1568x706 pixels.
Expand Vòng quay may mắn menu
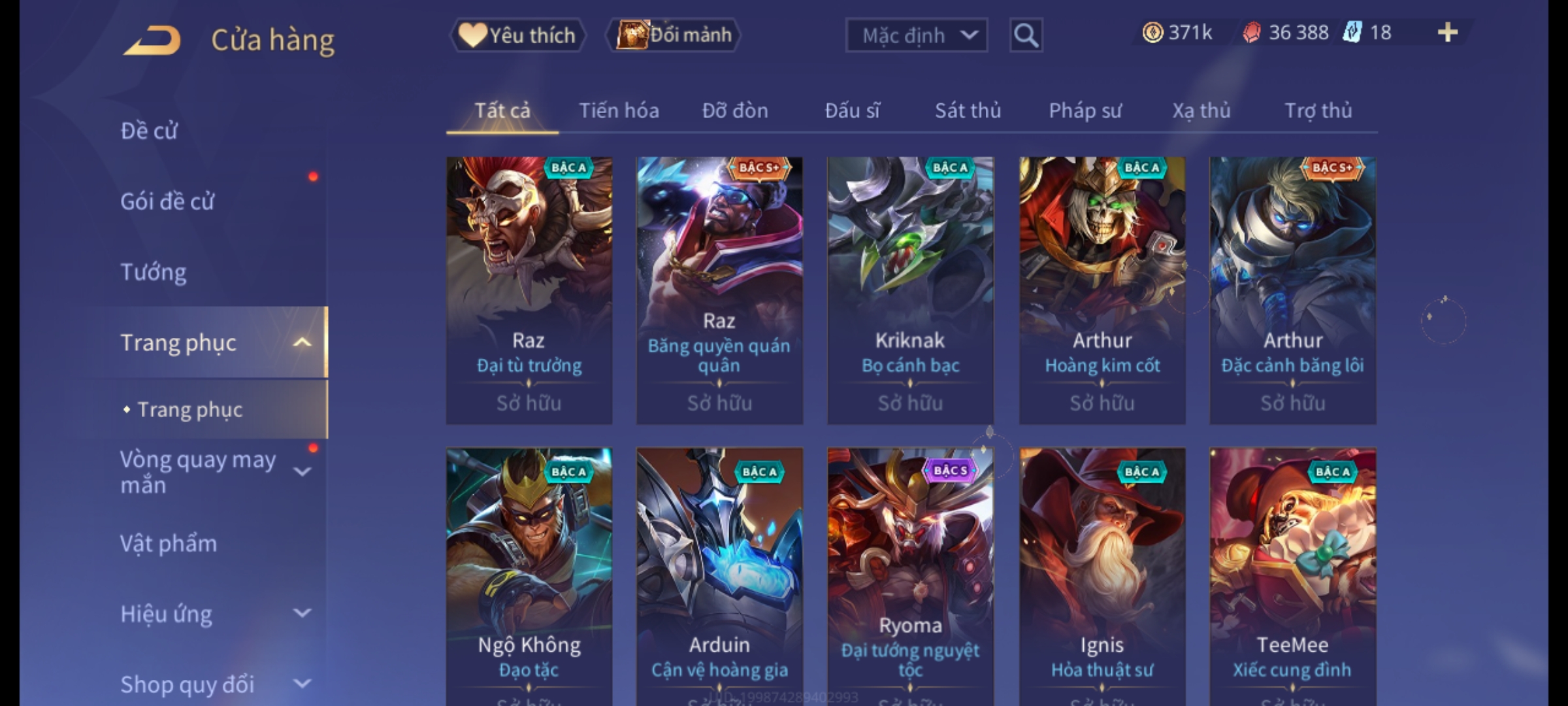pos(302,471)
